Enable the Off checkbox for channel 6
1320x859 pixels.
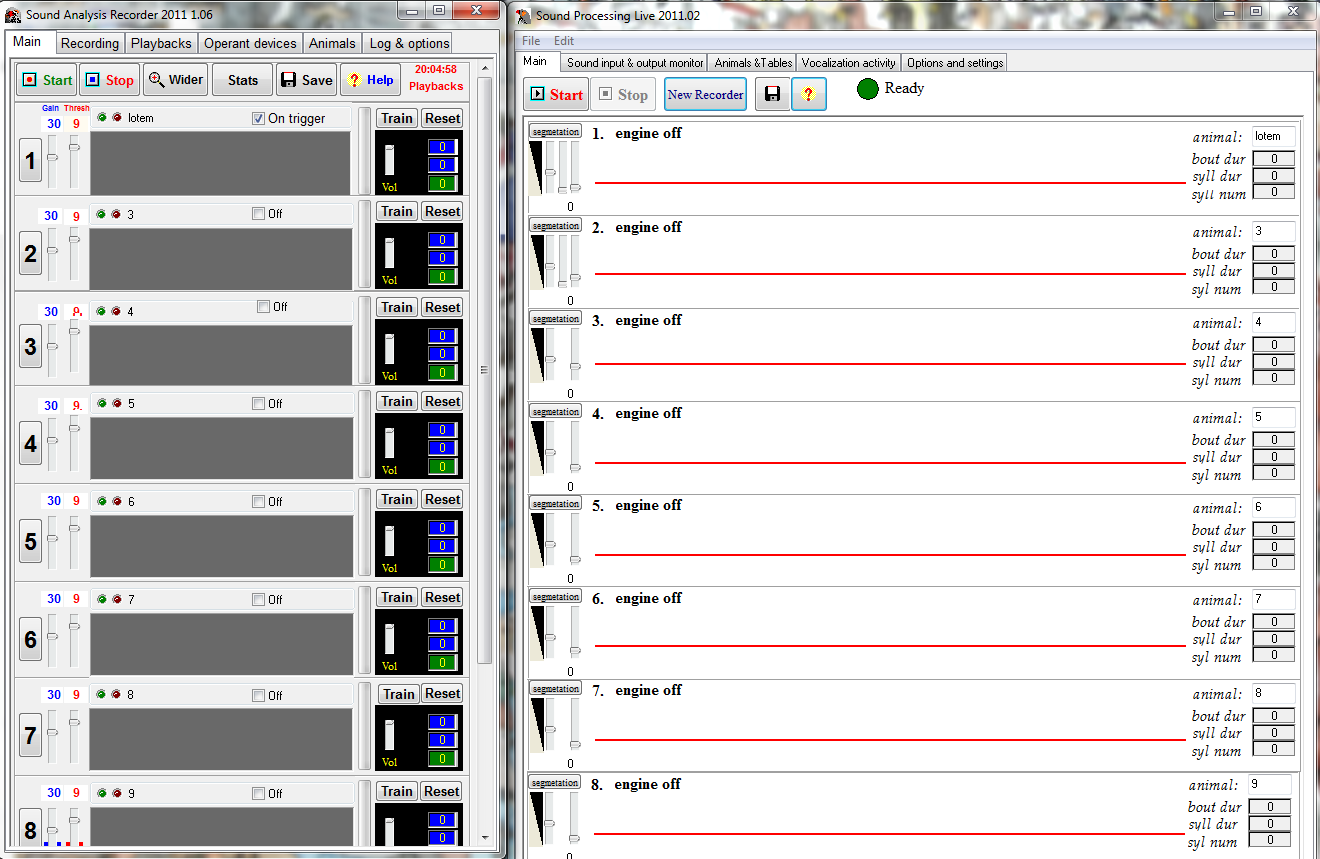tap(259, 599)
